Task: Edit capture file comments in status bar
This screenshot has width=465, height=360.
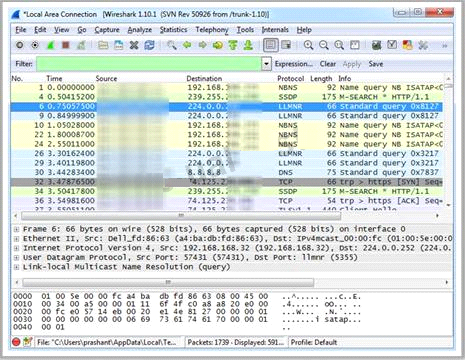Action: [x=27, y=342]
